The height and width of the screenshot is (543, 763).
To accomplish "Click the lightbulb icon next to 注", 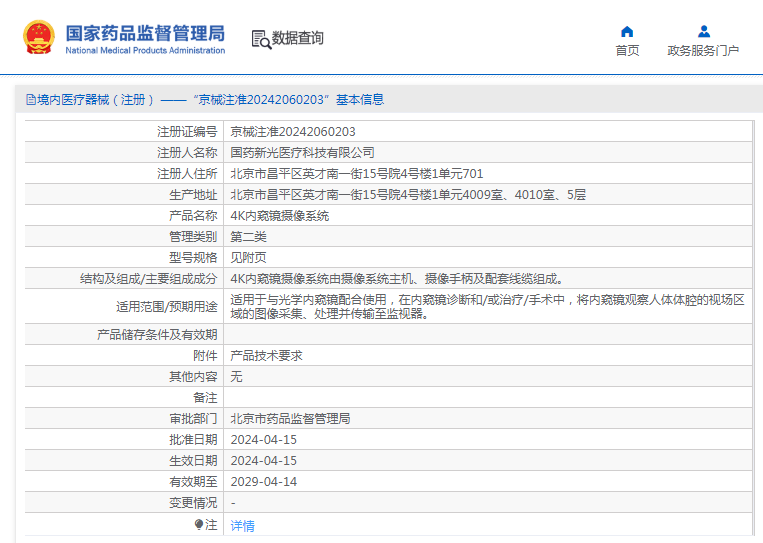I will pyautogui.click(x=199, y=524).
